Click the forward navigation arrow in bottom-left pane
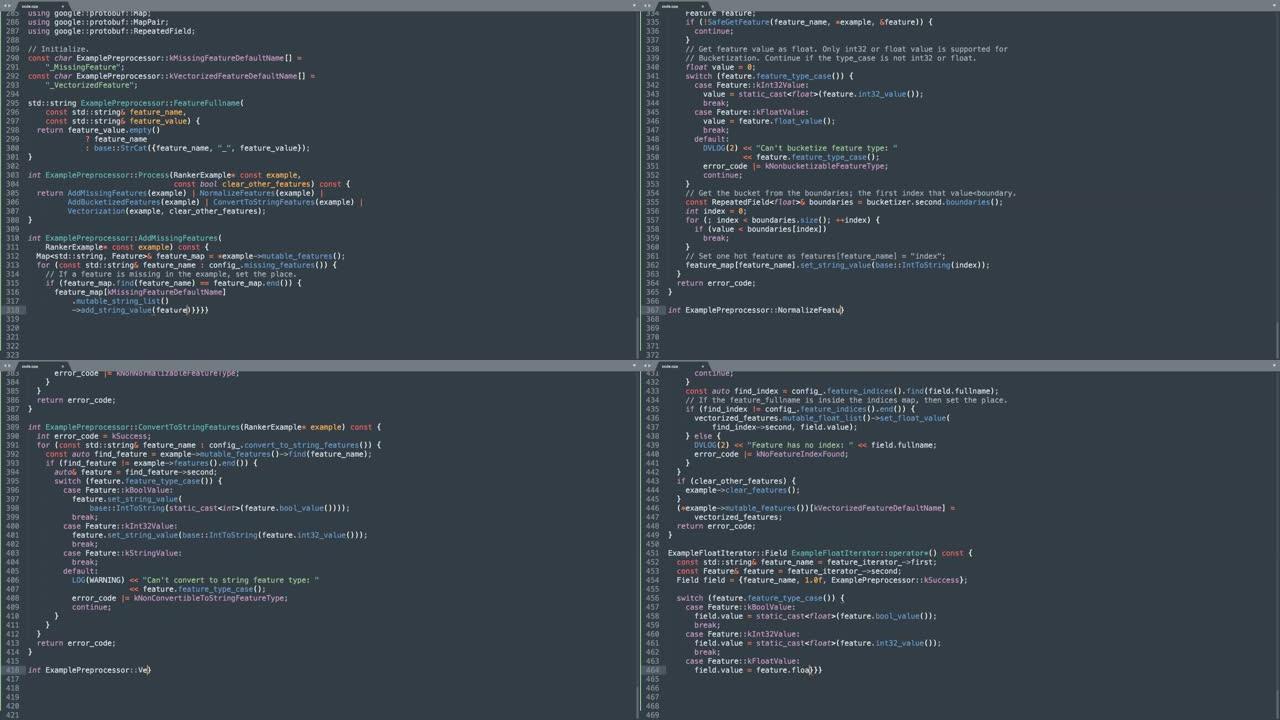Image resolution: width=1280 pixels, height=720 pixels. coord(10,366)
